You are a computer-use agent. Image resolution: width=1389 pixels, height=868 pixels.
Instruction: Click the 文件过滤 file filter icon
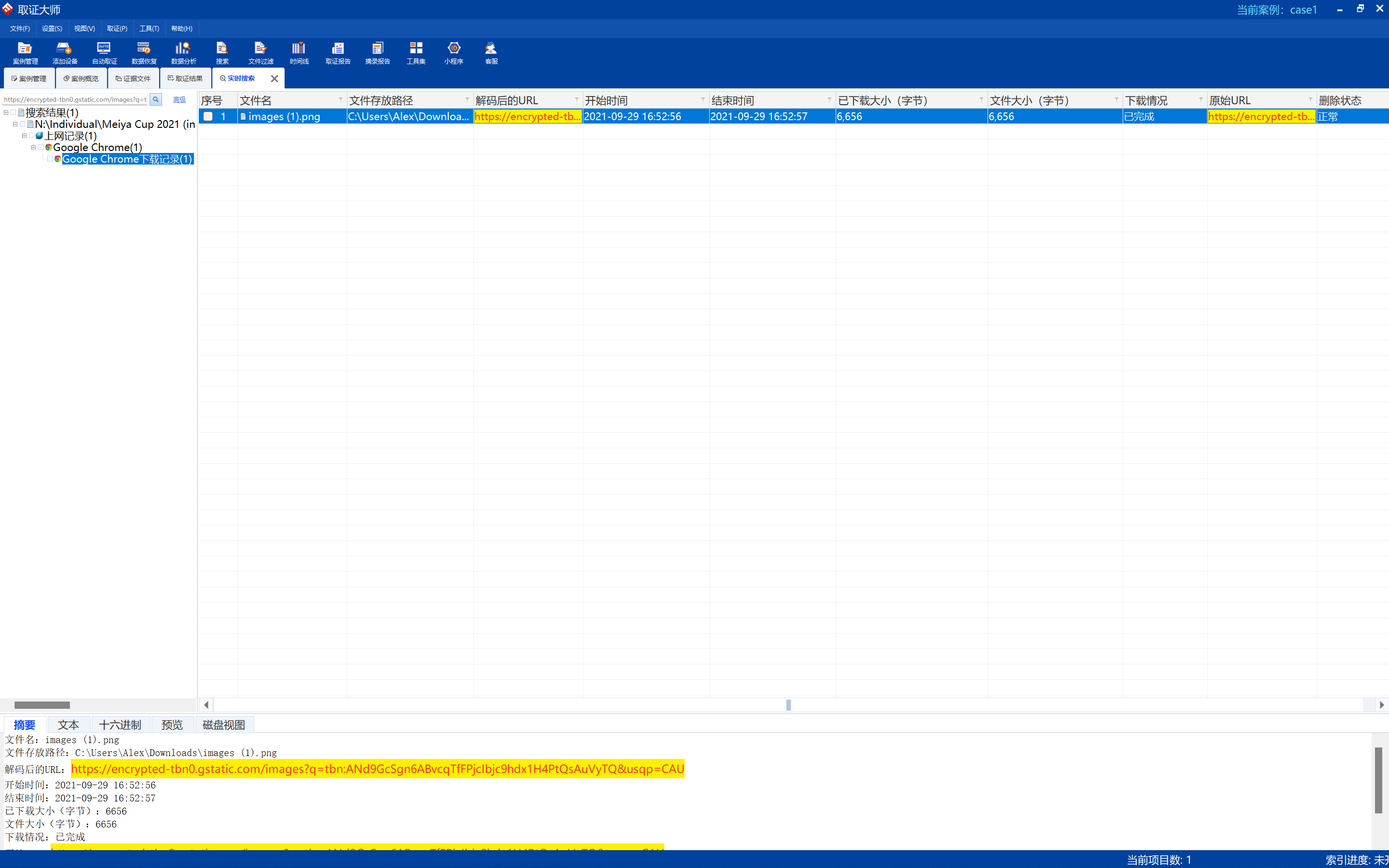261,52
